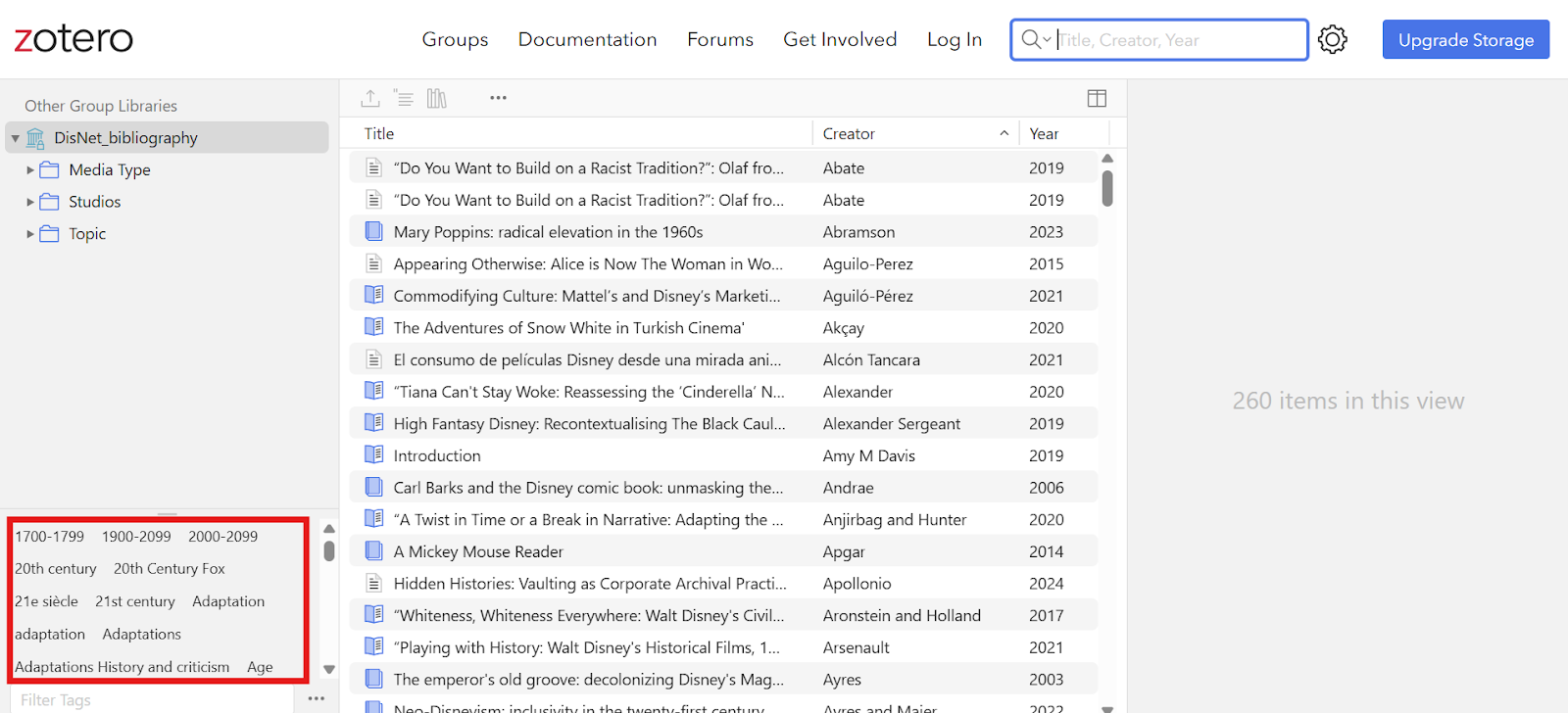
Task: Click the items list scrollbar thumb
Action: point(1107,188)
